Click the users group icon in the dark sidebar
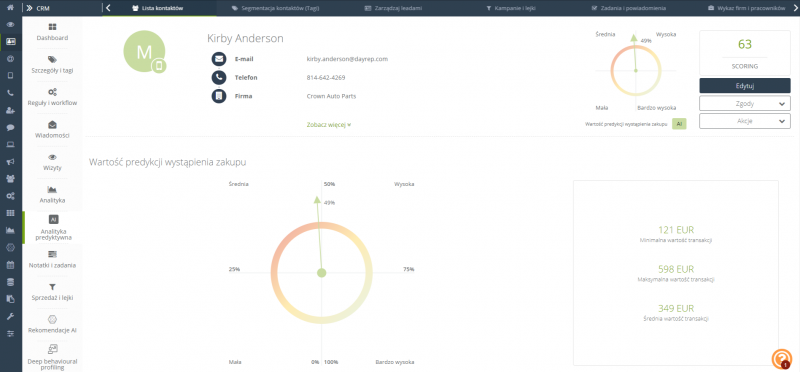This screenshot has width=800, height=372. [11, 179]
